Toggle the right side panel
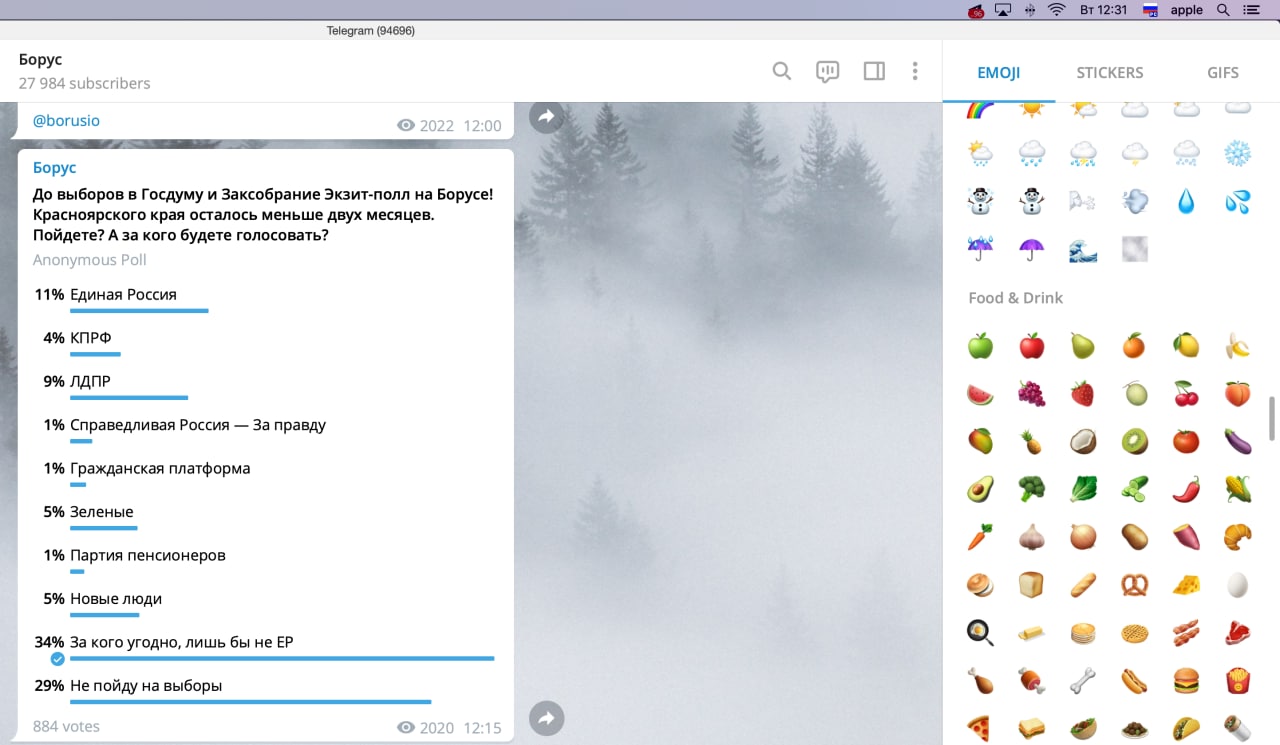This screenshot has height=745, width=1280. click(874, 71)
